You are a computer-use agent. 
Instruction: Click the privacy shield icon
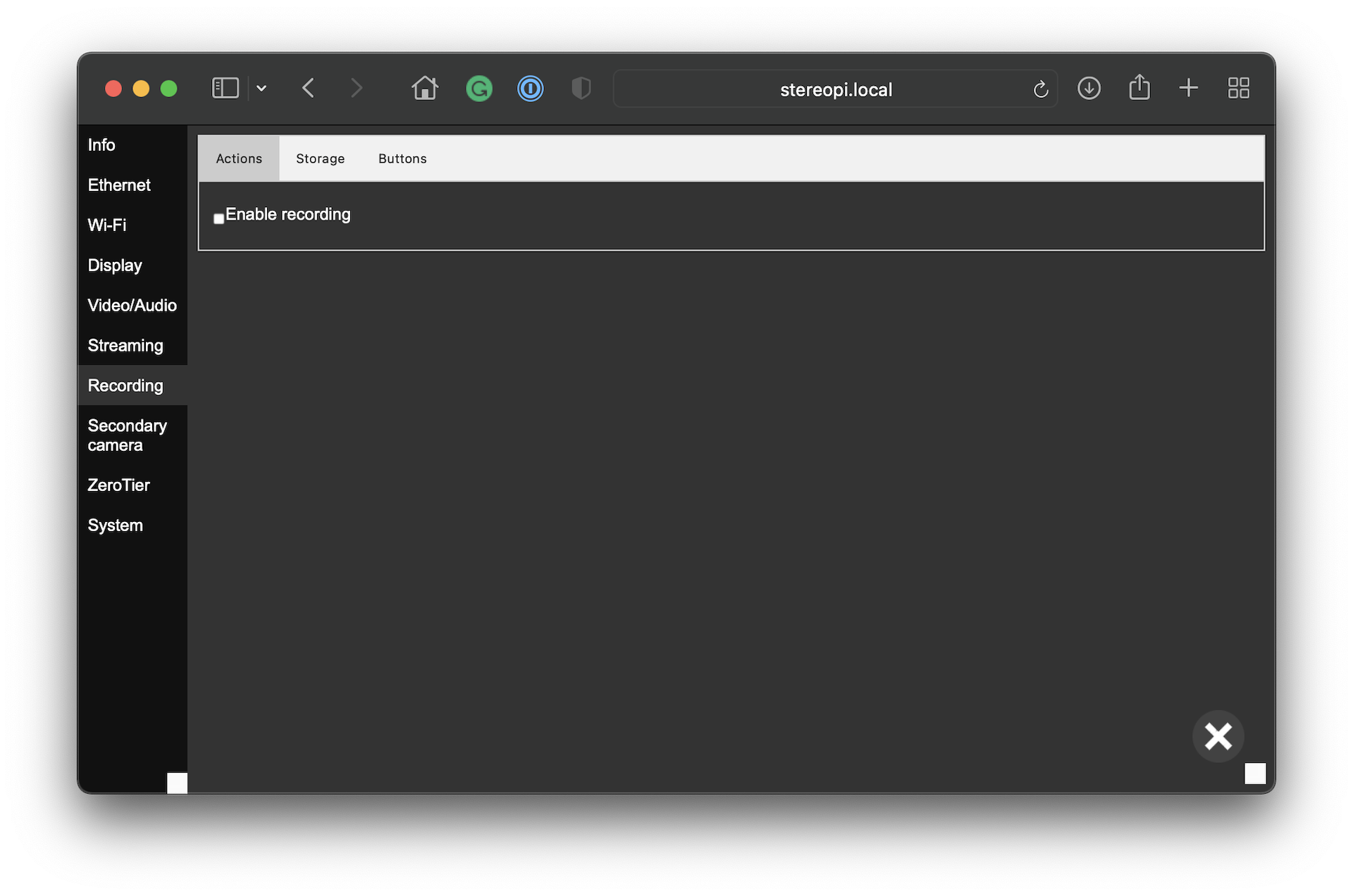coord(581,89)
